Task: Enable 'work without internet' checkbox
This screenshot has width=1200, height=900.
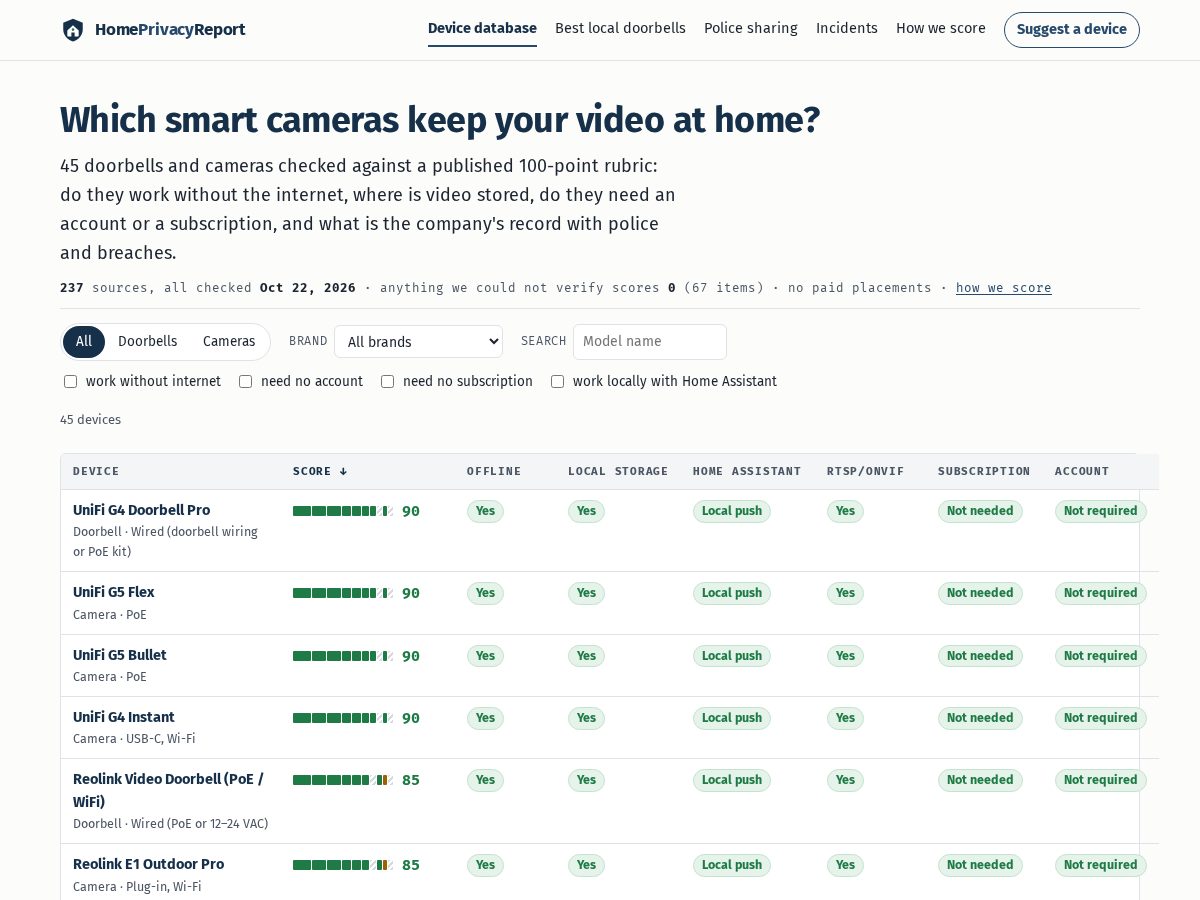Action: (x=70, y=382)
